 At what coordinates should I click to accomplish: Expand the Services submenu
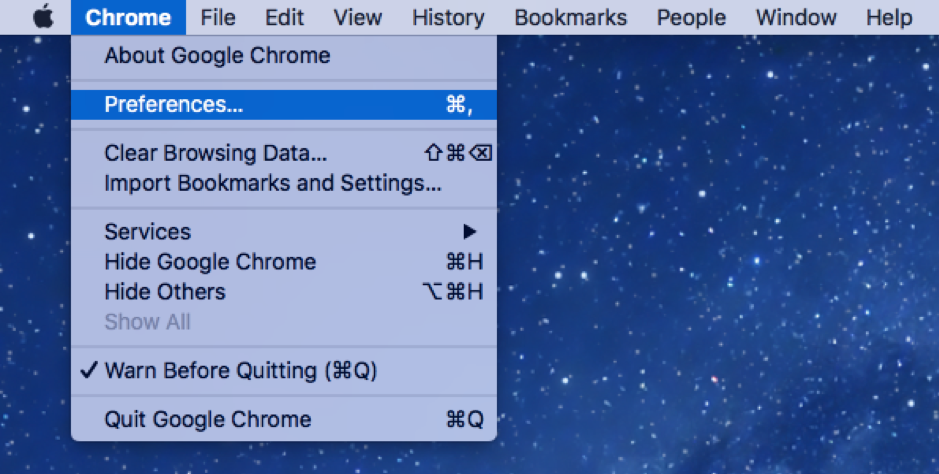click(147, 231)
